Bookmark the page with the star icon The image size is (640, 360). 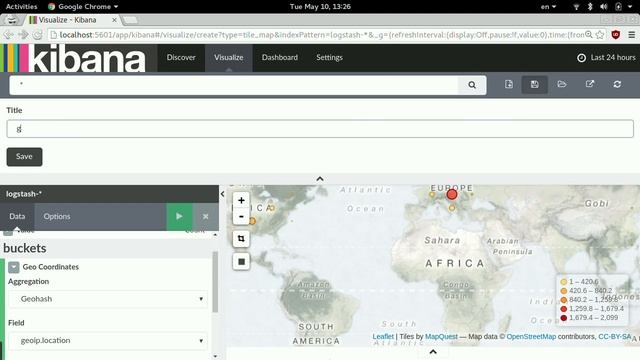[600, 35]
